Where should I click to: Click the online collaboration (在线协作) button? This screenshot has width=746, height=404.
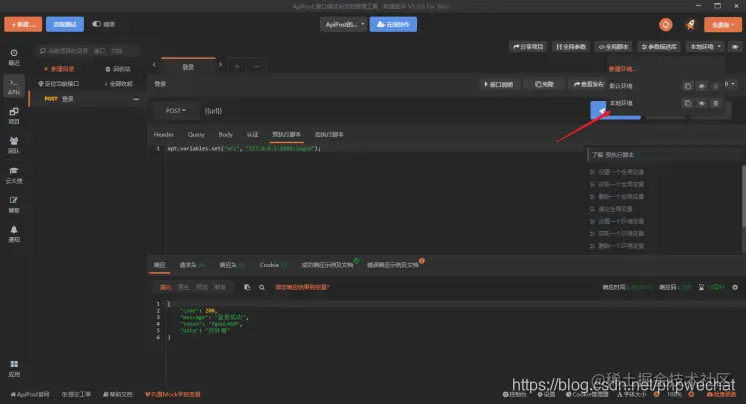tap(393, 24)
